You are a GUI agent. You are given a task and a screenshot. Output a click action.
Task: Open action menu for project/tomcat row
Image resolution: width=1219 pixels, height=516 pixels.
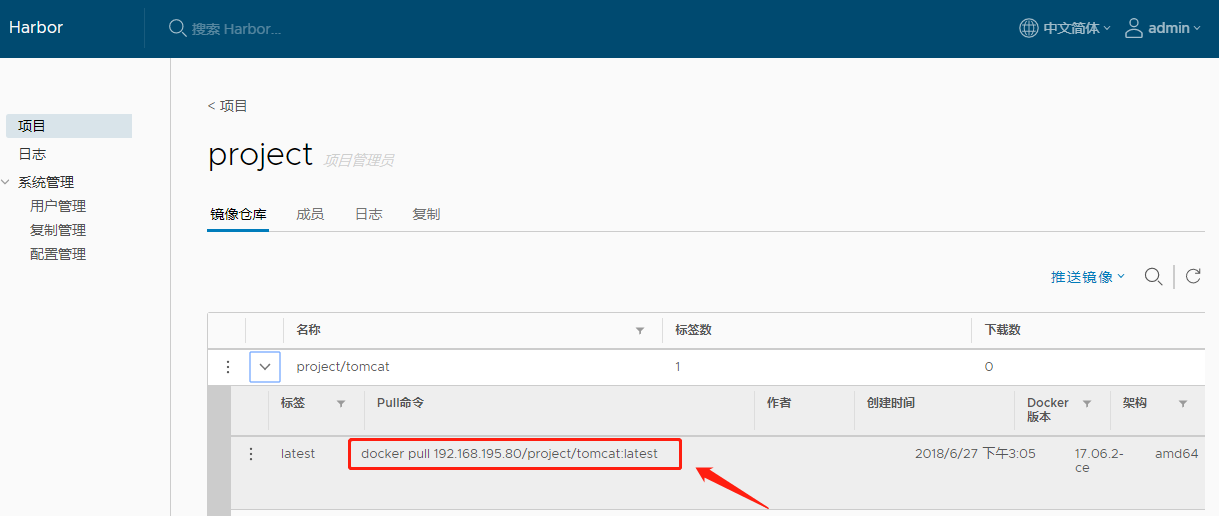227,367
